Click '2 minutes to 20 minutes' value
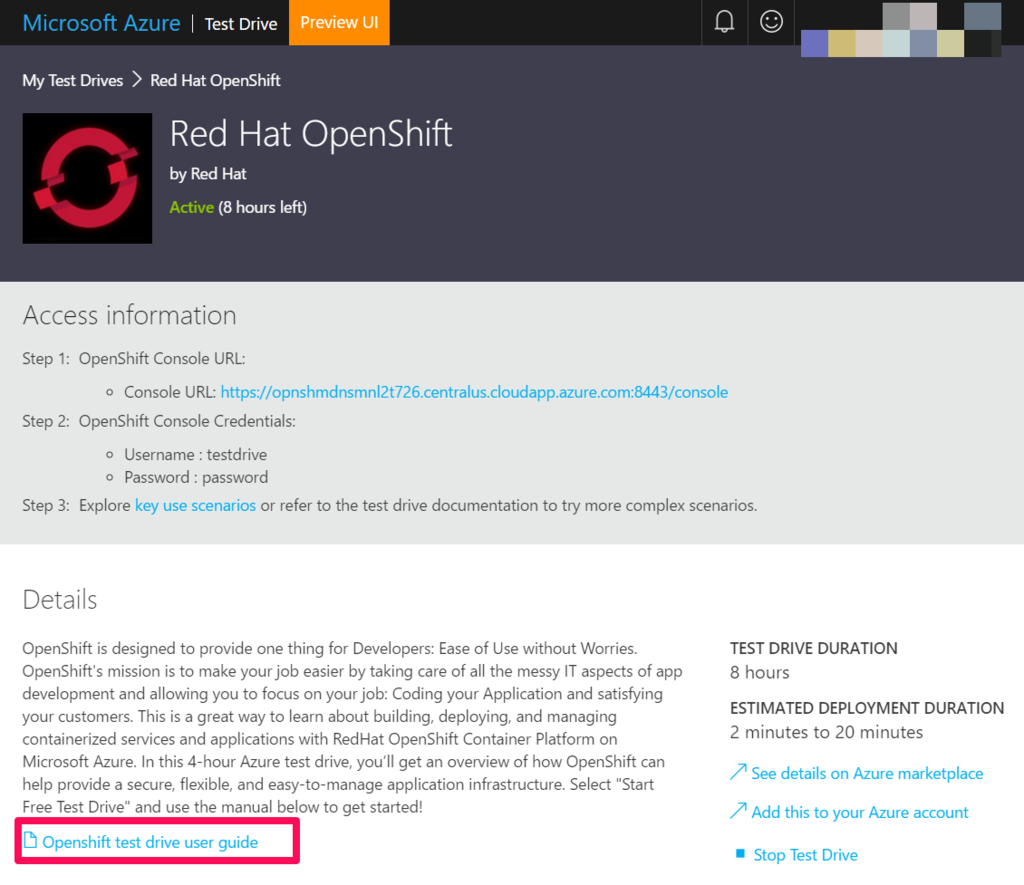 point(826,732)
